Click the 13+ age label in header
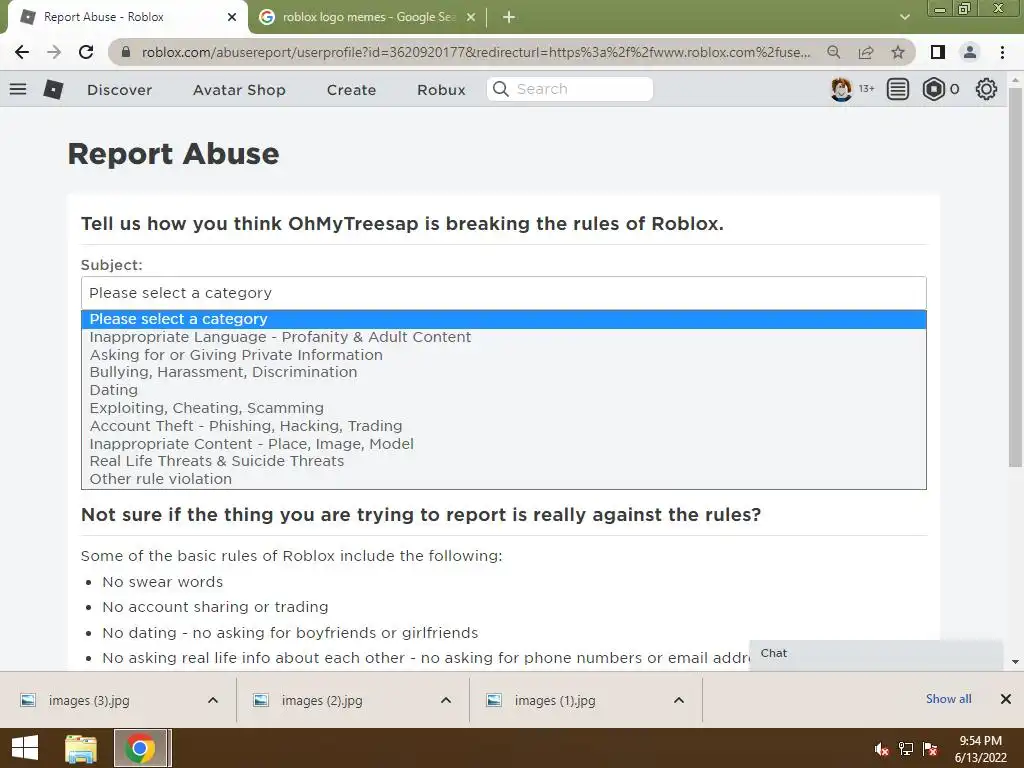Viewport: 1024px width, 768px height. click(x=867, y=89)
